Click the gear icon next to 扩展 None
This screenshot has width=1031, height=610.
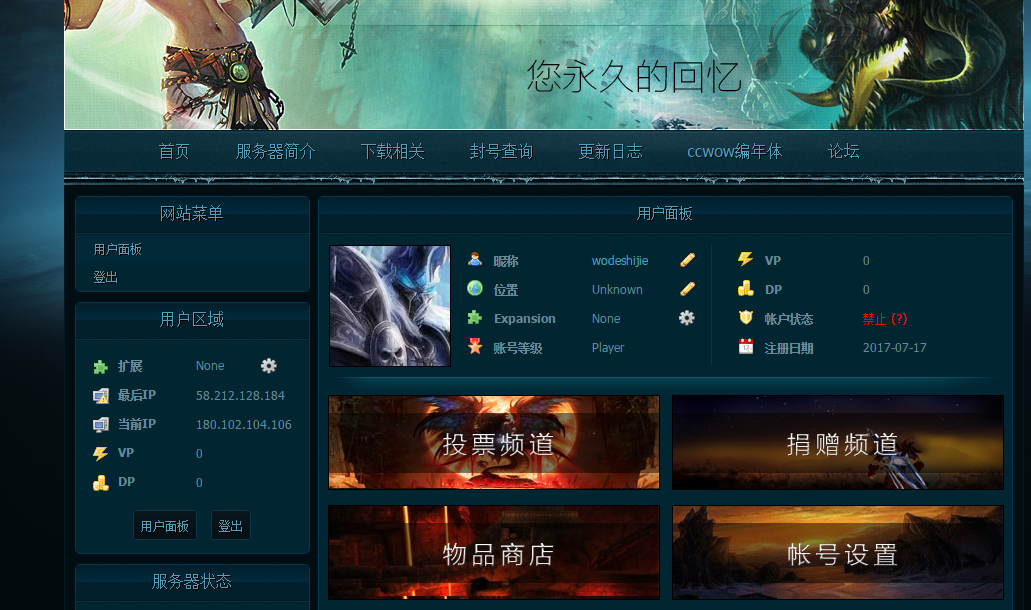pos(268,366)
